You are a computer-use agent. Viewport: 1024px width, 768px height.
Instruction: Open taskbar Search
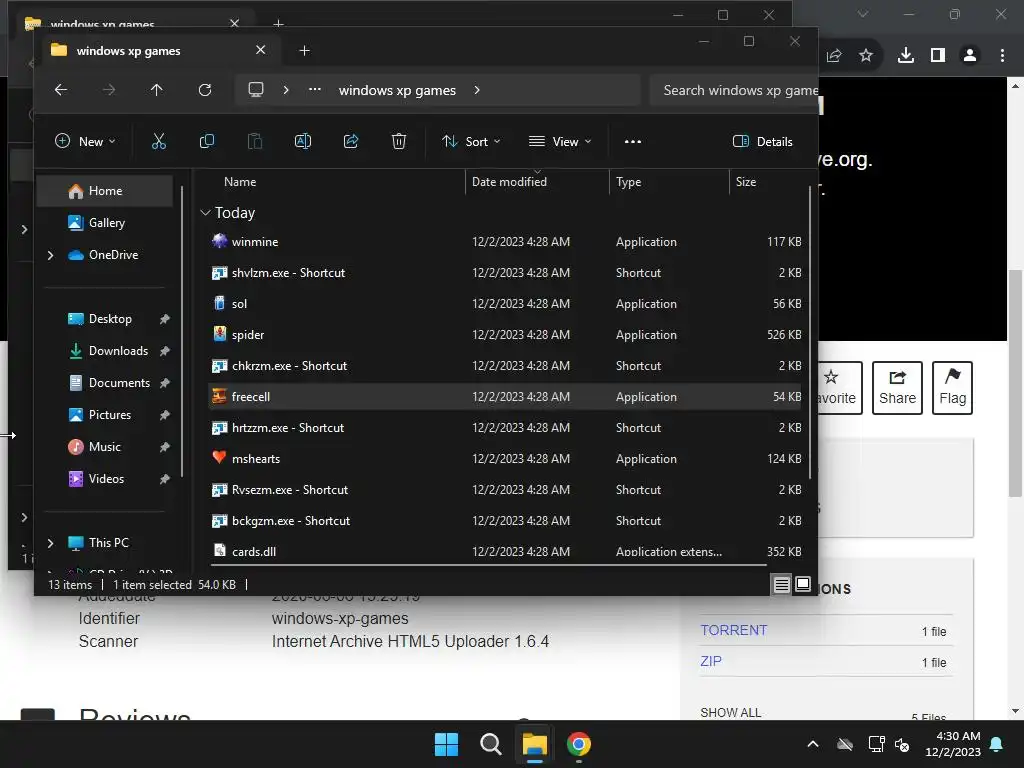490,744
